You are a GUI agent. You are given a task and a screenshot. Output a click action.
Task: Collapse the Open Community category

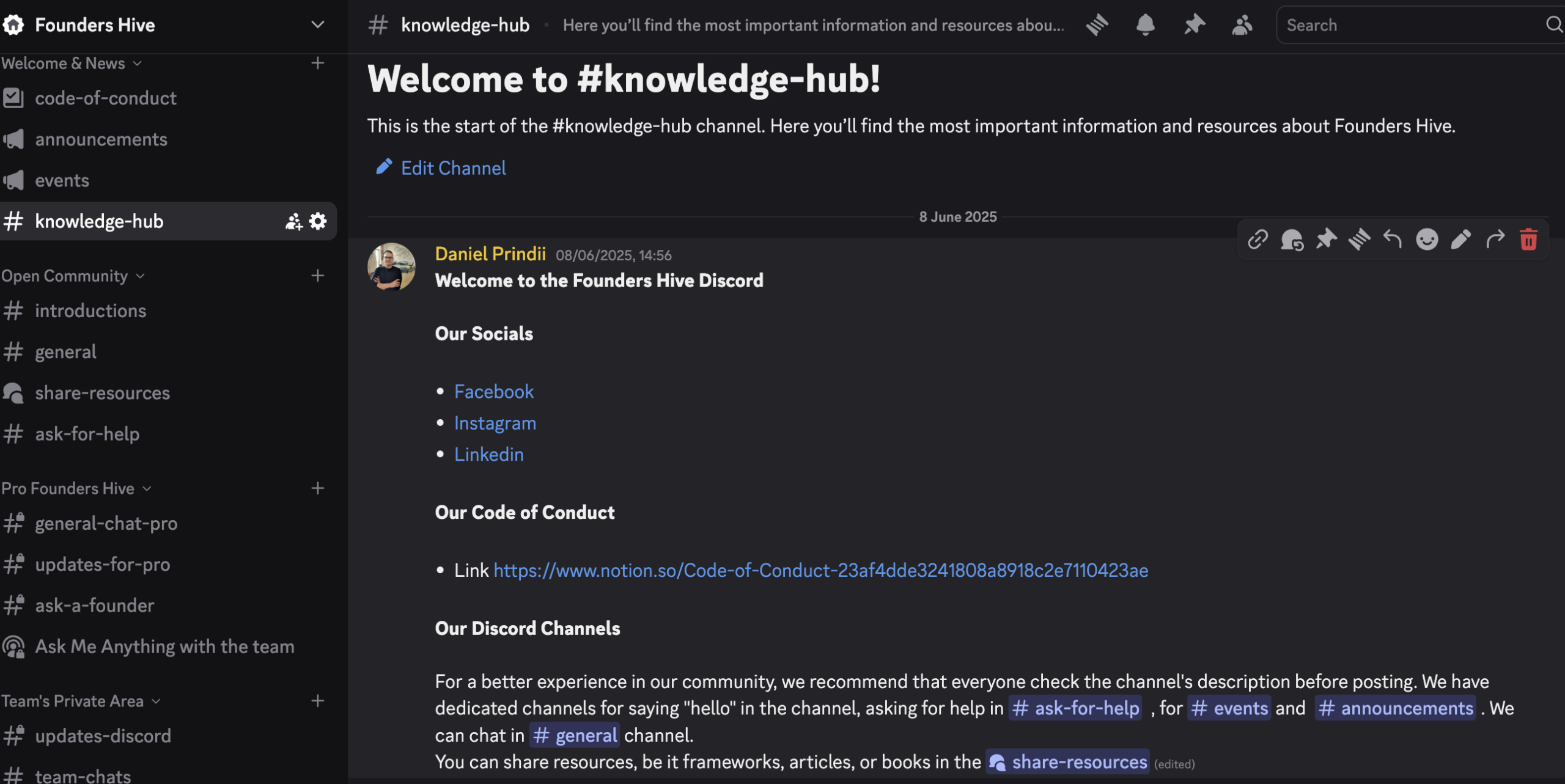point(73,276)
